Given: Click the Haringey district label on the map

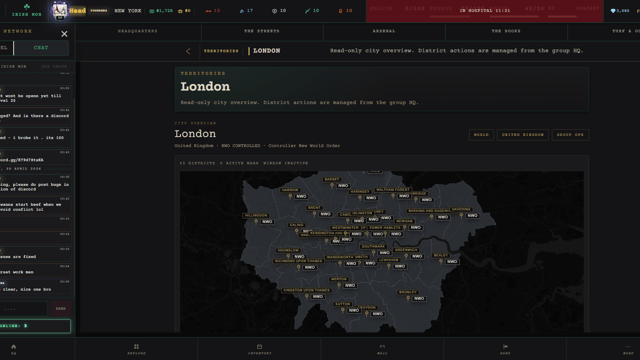Looking at the screenshot, I should pyautogui.click(x=360, y=191).
